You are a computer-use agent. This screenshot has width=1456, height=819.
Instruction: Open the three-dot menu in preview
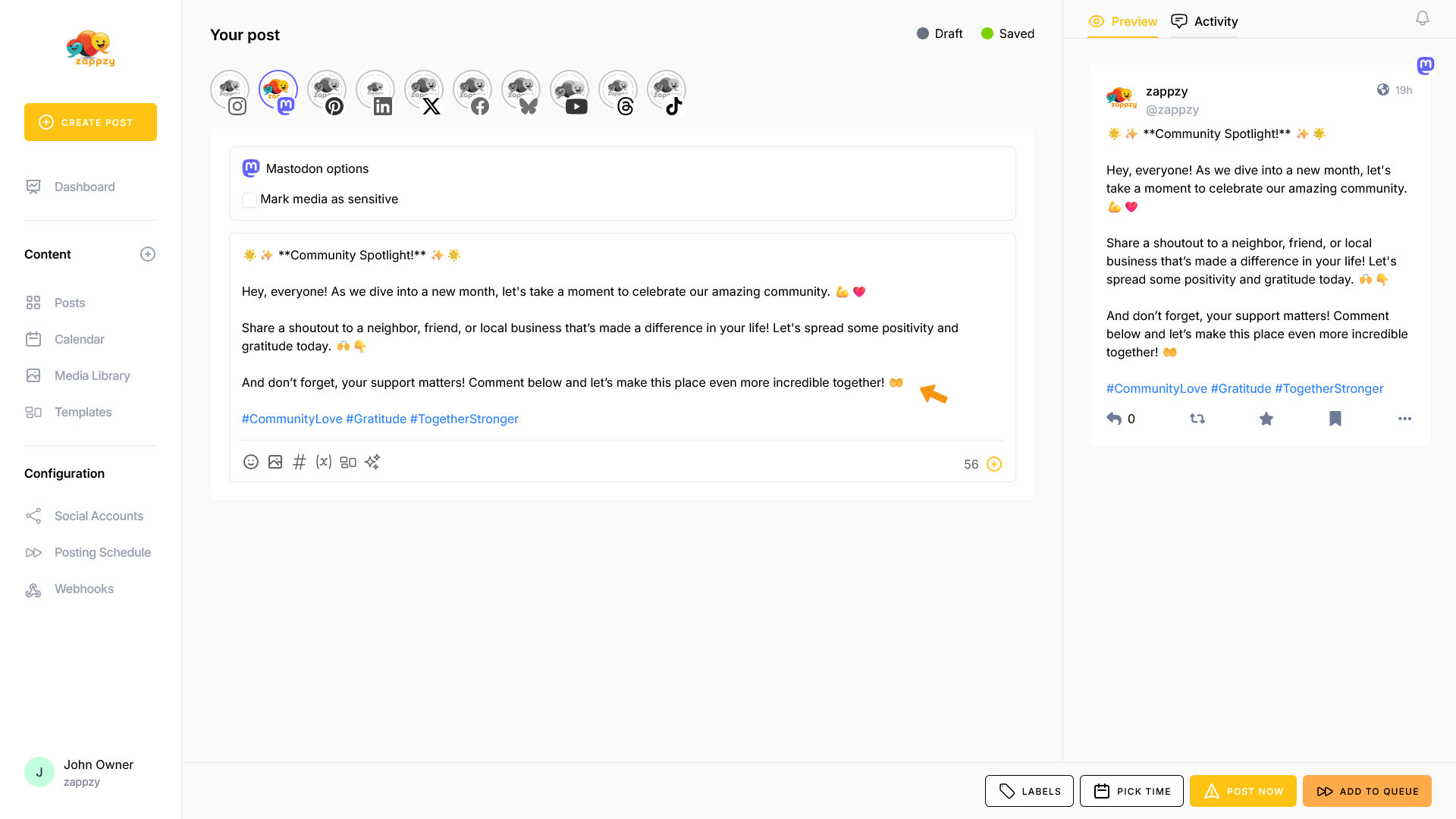pyautogui.click(x=1404, y=419)
